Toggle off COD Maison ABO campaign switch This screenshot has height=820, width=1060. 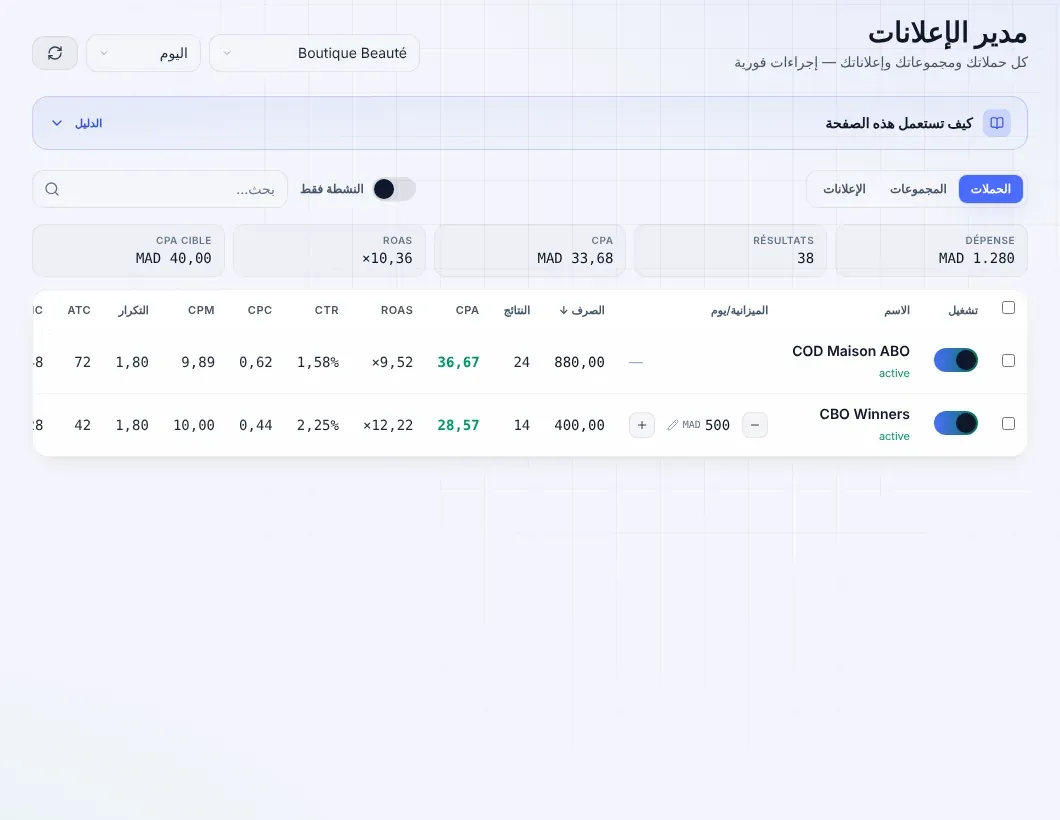pyautogui.click(x=956, y=360)
